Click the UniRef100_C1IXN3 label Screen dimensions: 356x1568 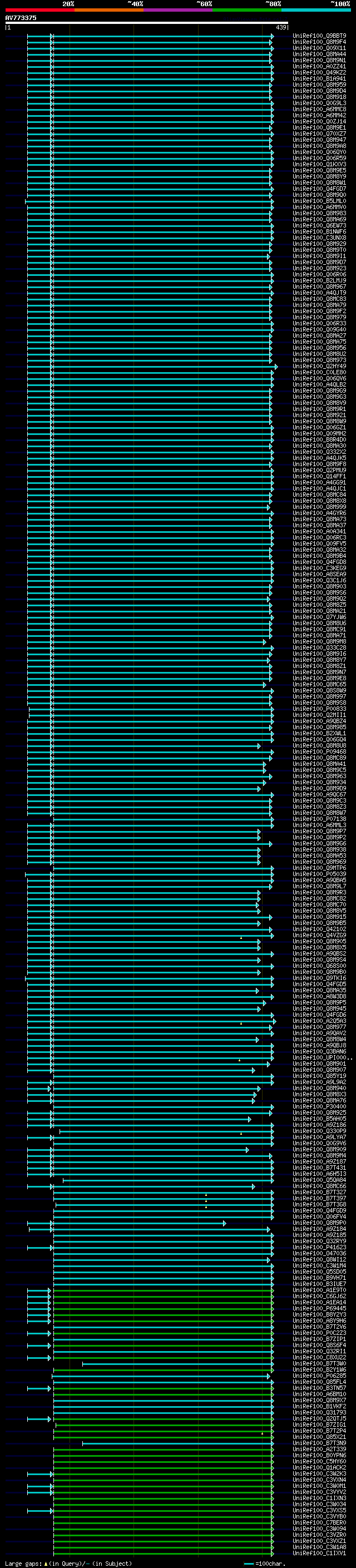(319, 1498)
